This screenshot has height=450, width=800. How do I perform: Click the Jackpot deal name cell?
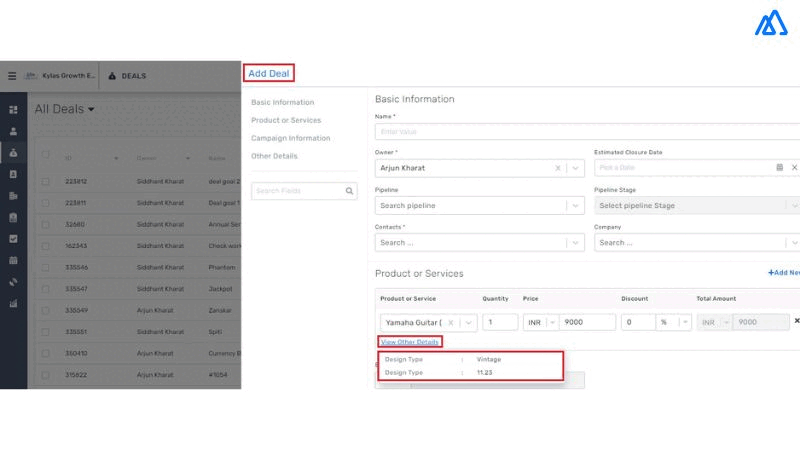(220, 289)
